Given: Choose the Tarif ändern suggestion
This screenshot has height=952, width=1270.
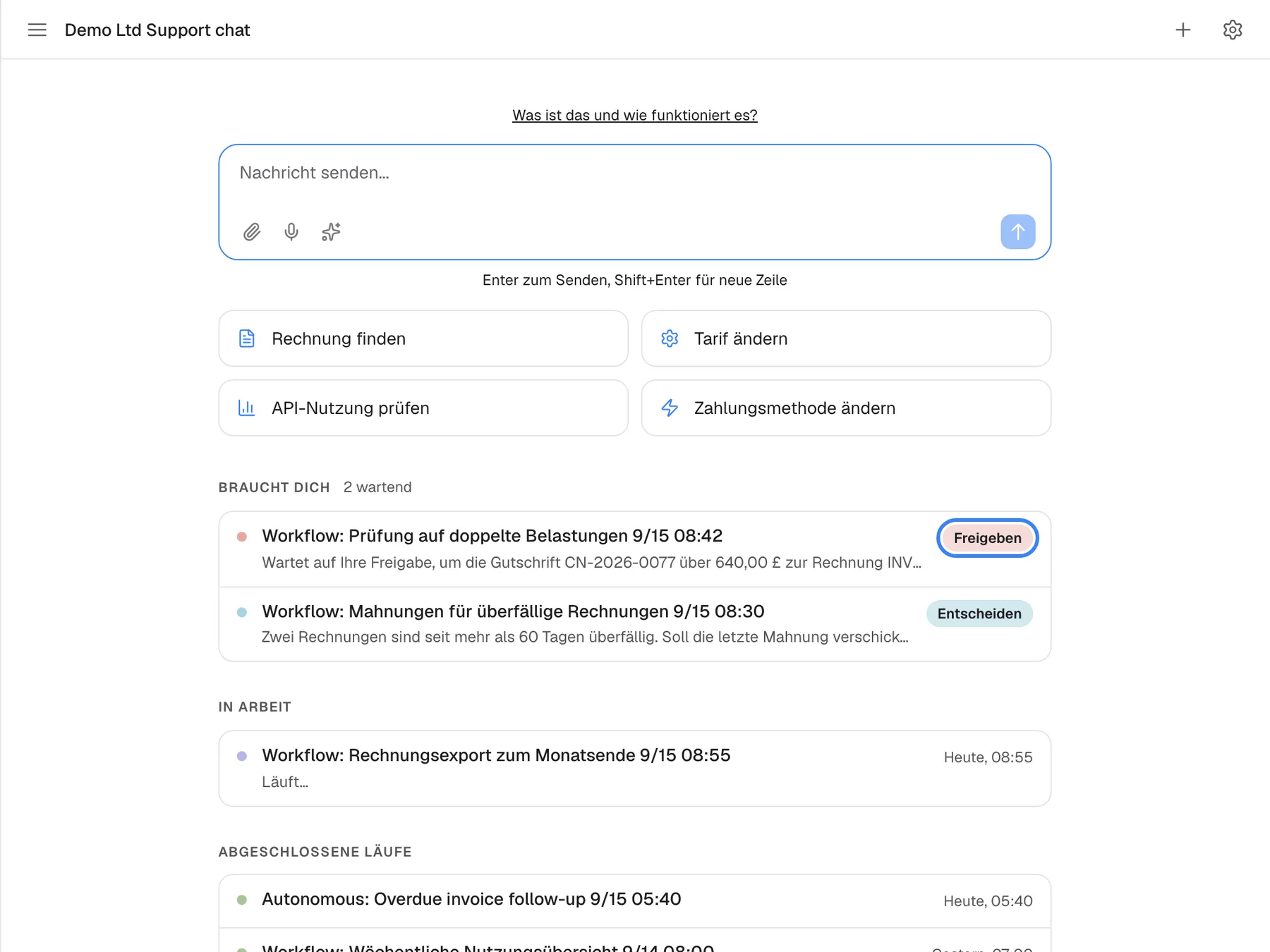Looking at the screenshot, I should point(846,338).
